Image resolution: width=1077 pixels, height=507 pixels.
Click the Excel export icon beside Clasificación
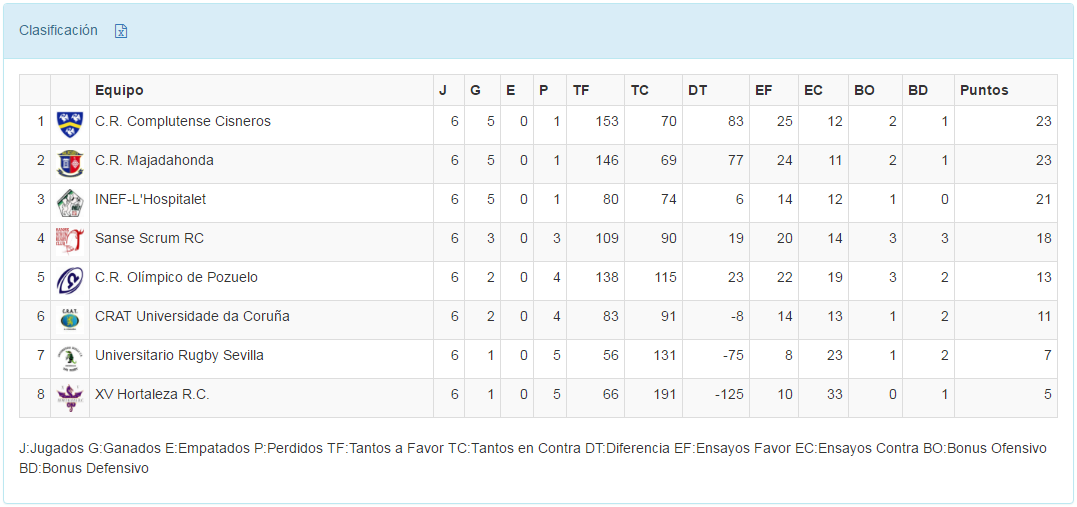(121, 31)
